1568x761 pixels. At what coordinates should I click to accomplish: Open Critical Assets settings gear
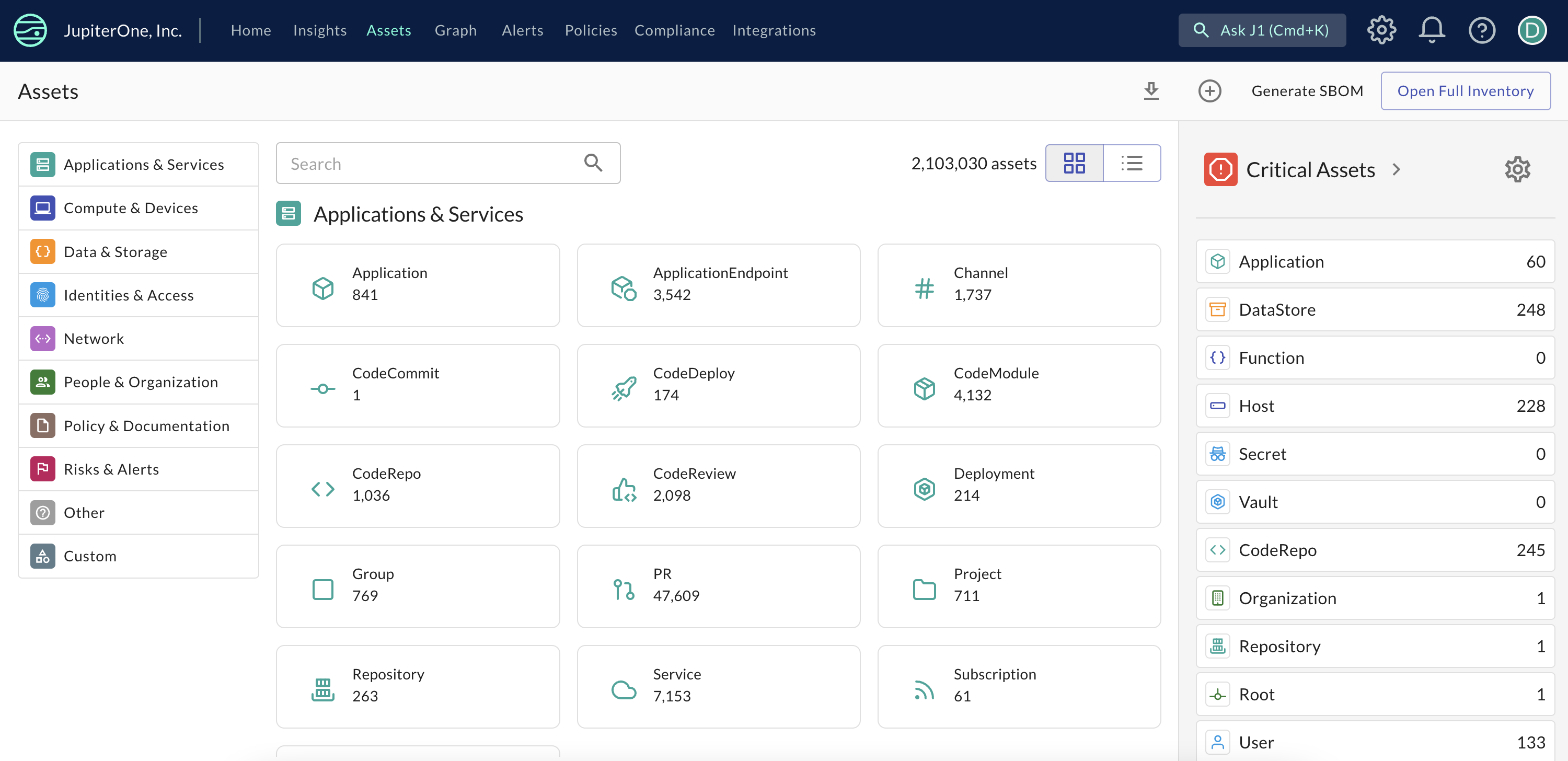pyautogui.click(x=1517, y=169)
